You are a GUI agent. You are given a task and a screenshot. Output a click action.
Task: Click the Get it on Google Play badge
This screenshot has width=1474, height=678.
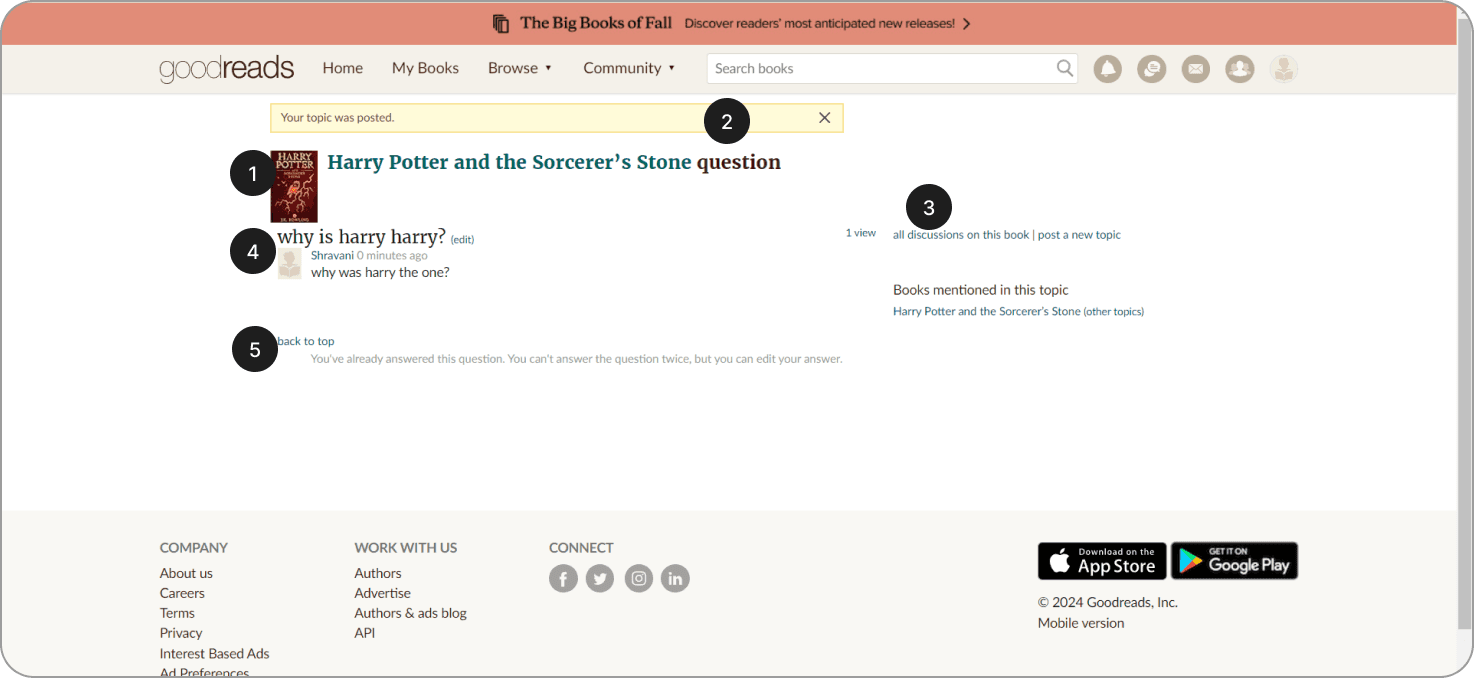(1234, 561)
